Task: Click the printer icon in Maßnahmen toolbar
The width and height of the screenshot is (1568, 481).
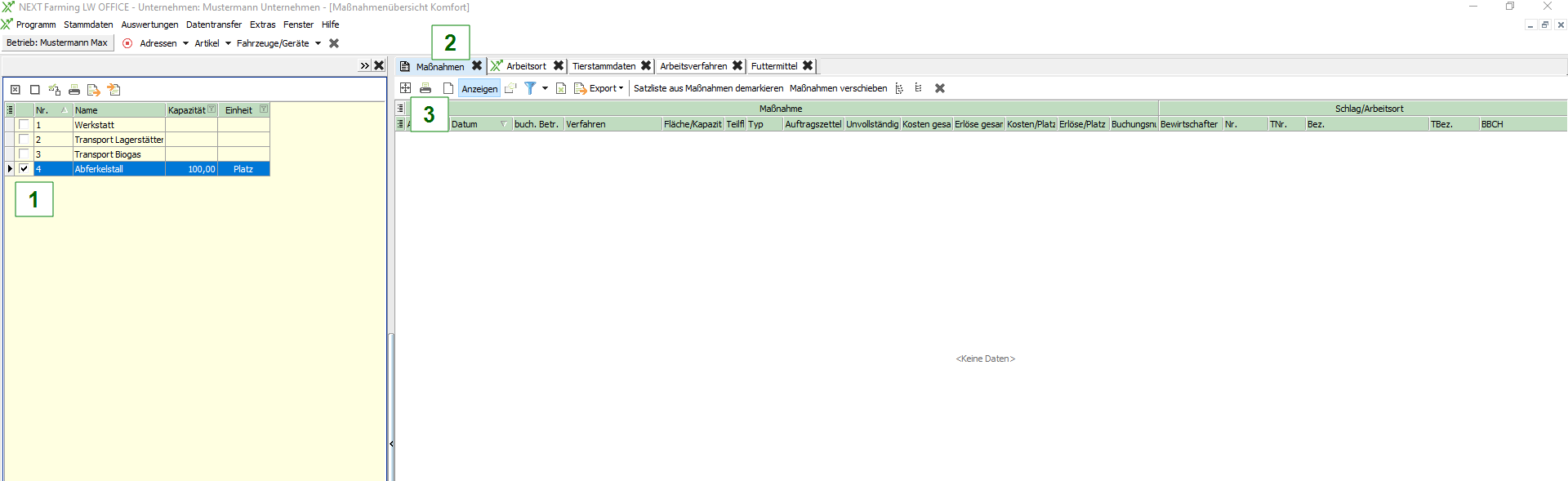Action: [x=425, y=88]
